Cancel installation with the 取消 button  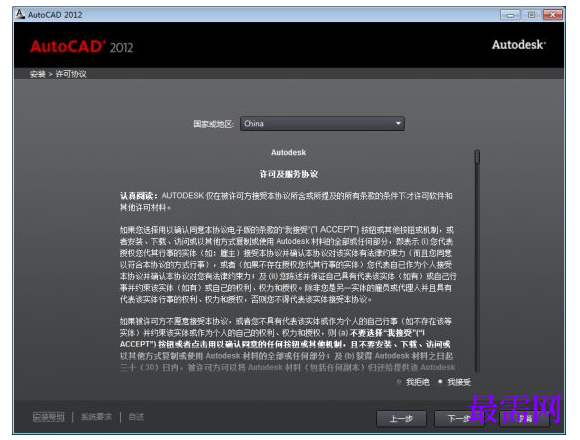525,419
